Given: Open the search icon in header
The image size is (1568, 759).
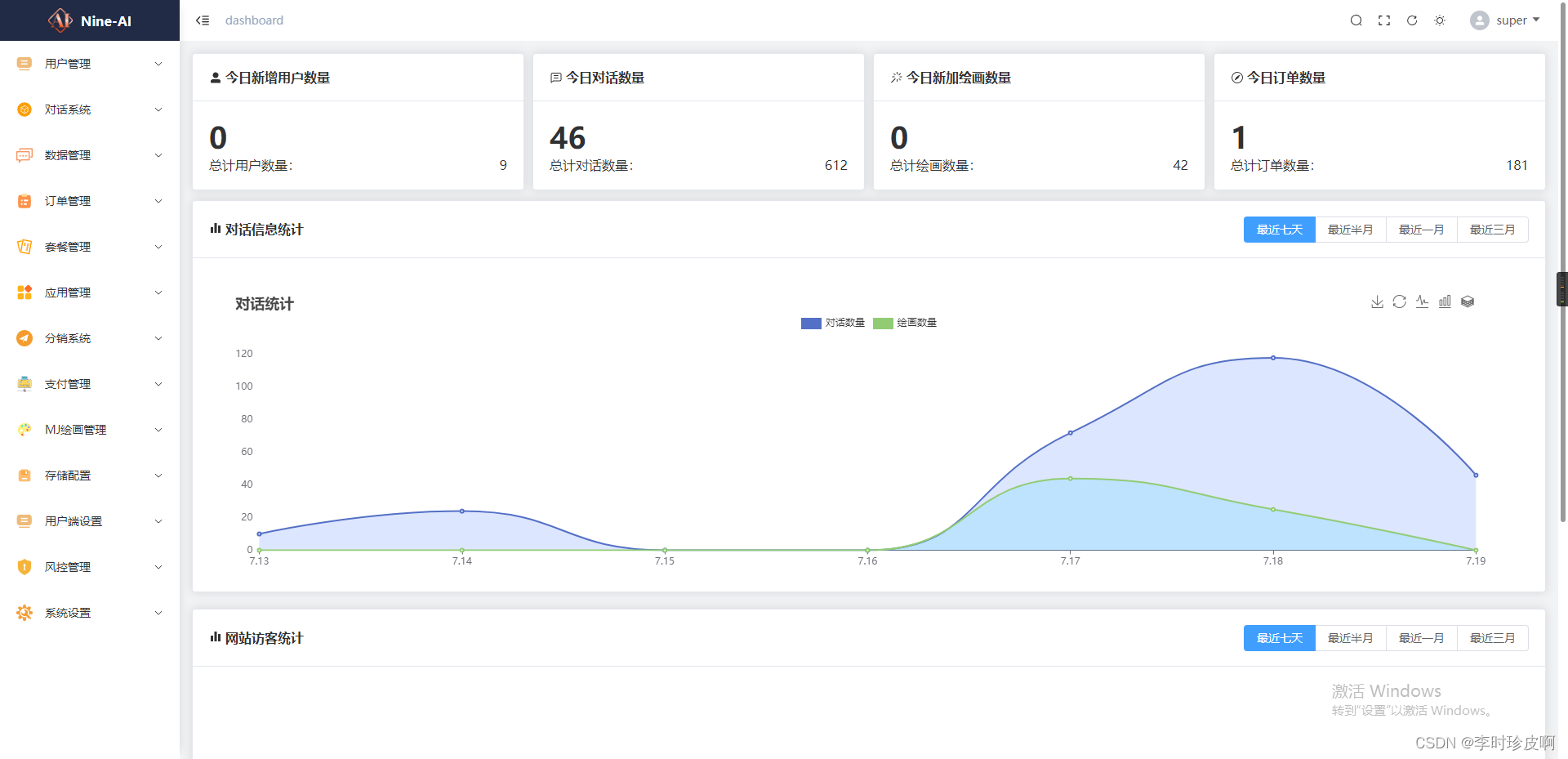Looking at the screenshot, I should (x=1356, y=20).
